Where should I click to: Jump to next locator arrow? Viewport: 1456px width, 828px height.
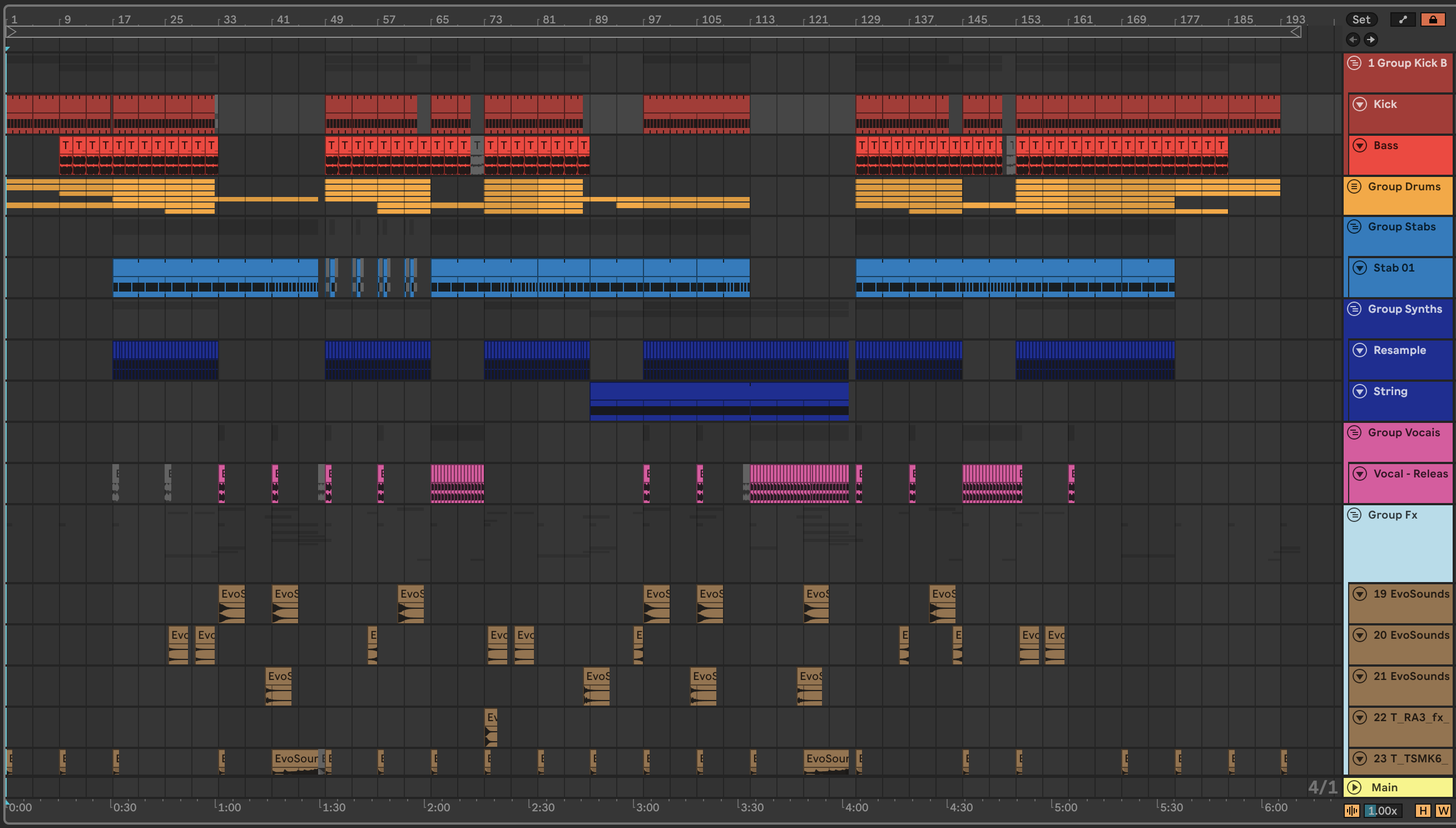[x=1371, y=40]
